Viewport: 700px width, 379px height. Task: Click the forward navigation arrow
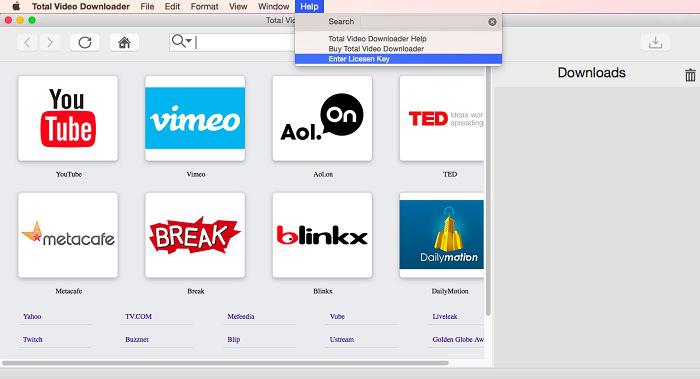[50, 42]
